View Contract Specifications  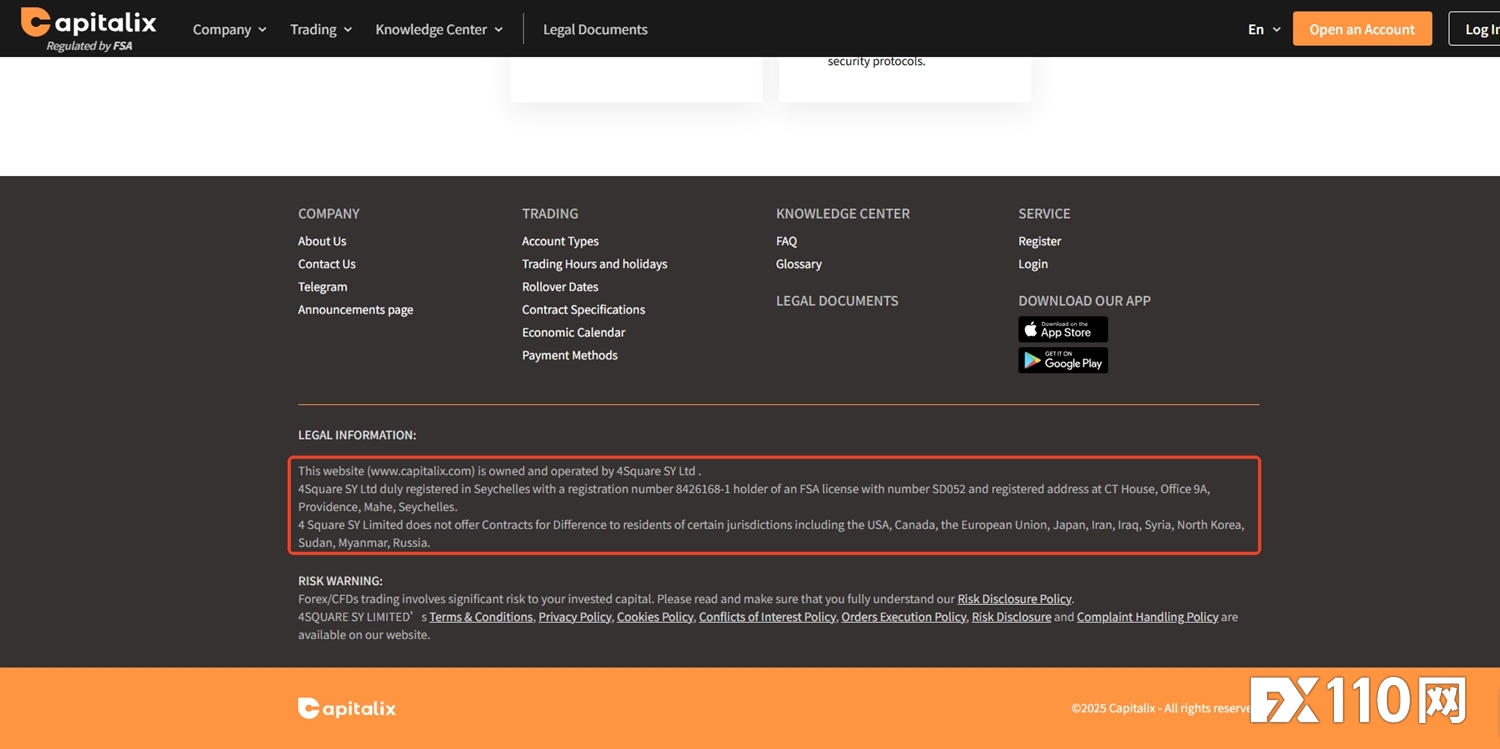point(584,310)
